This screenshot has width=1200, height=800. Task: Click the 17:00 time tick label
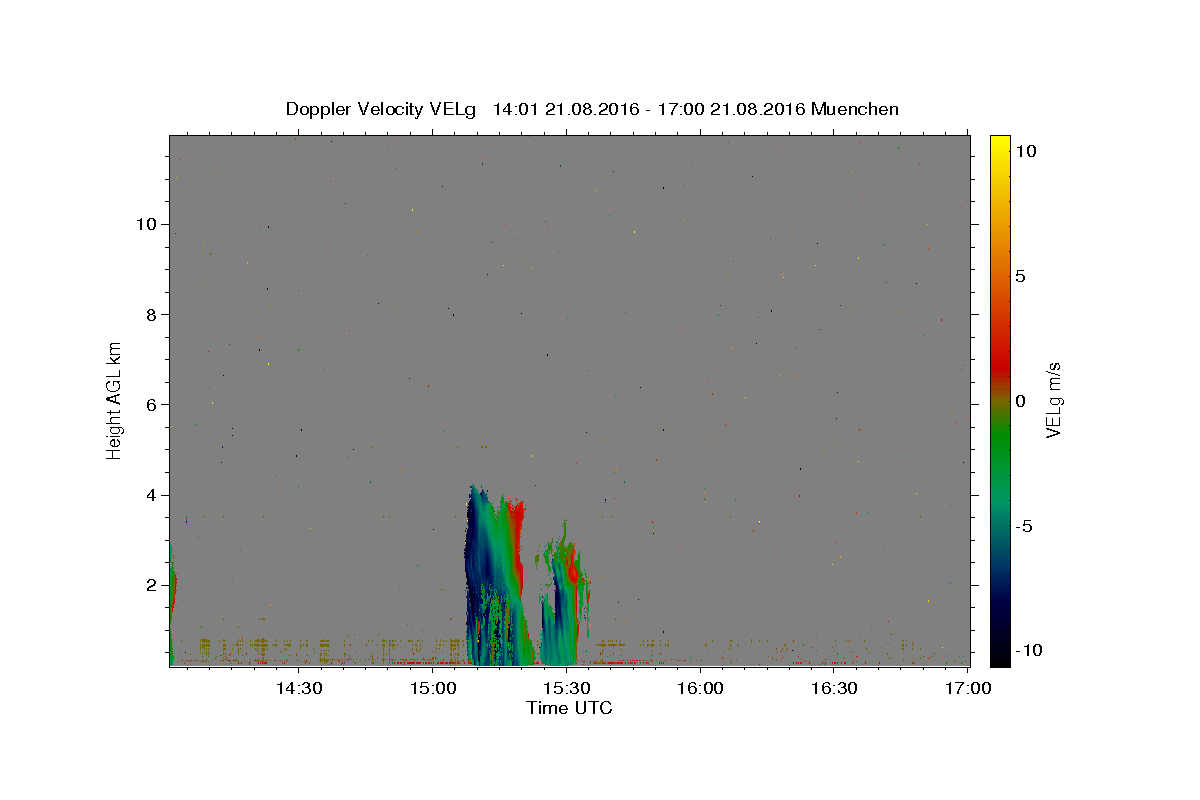coord(968,688)
